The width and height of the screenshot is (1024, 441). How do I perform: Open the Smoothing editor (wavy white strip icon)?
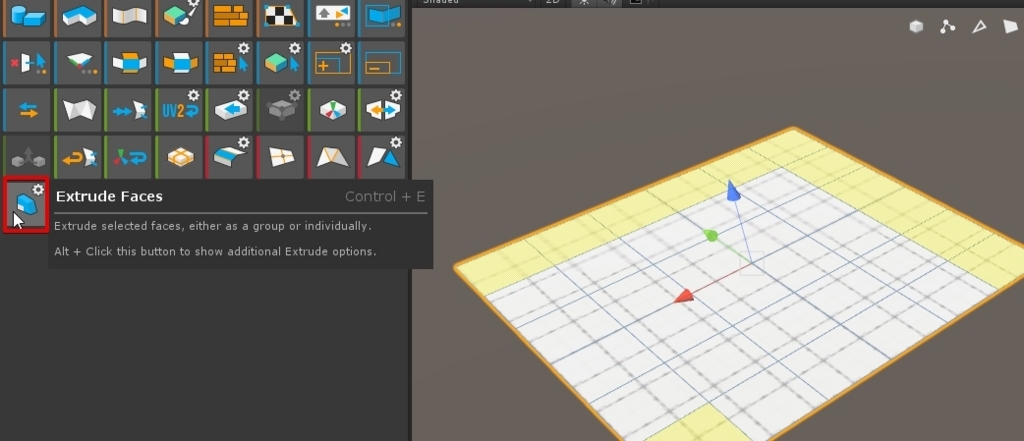(129, 16)
